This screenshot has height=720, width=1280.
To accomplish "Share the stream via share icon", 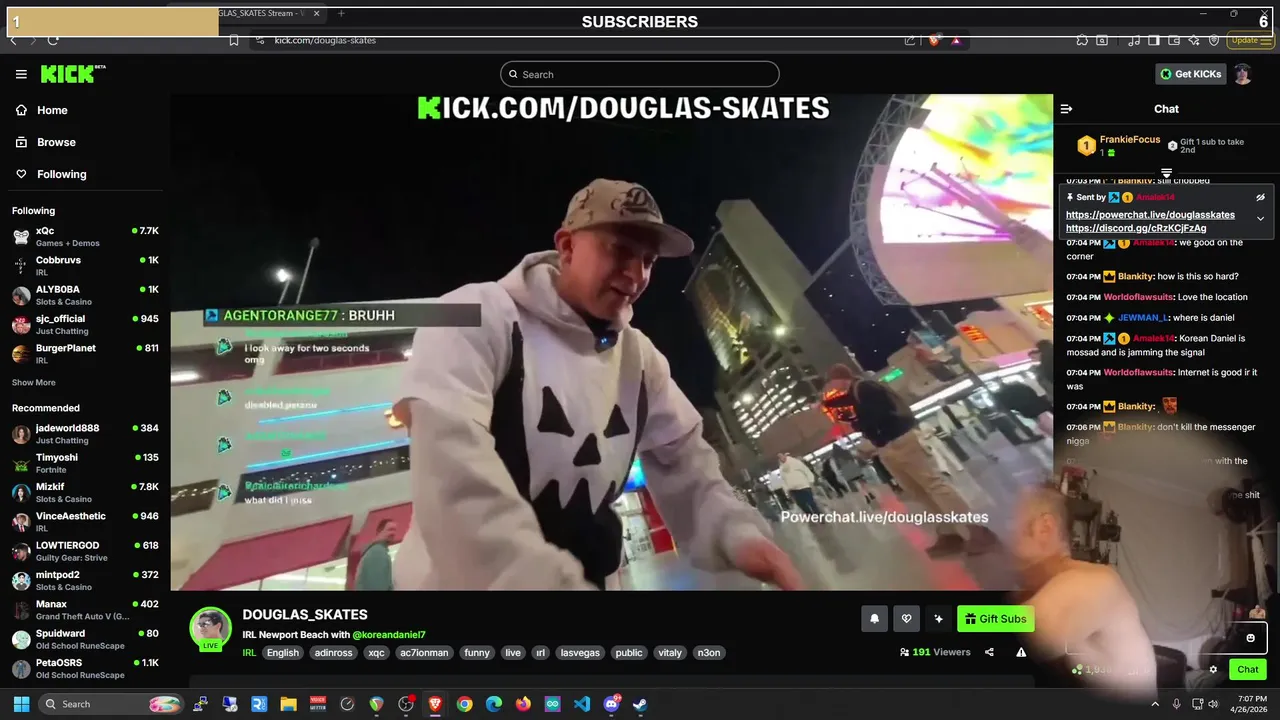I will (989, 652).
